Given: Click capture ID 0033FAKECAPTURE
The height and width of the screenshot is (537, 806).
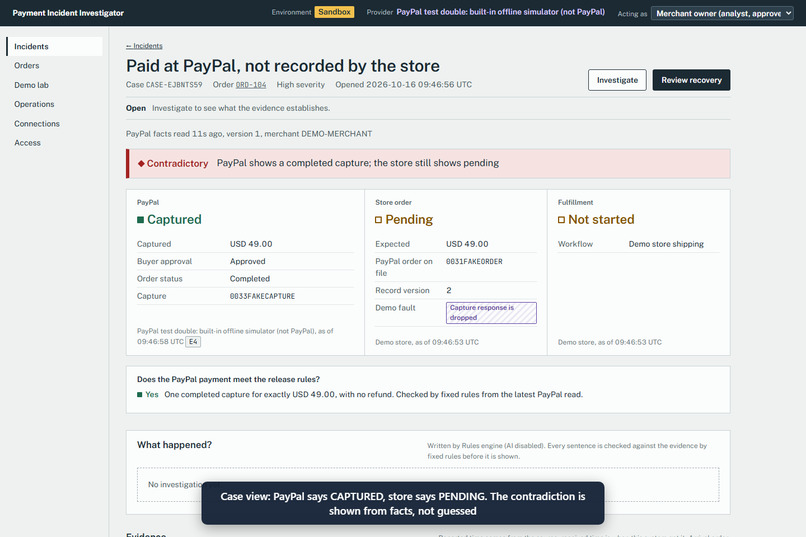Looking at the screenshot, I should [x=262, y=296].
